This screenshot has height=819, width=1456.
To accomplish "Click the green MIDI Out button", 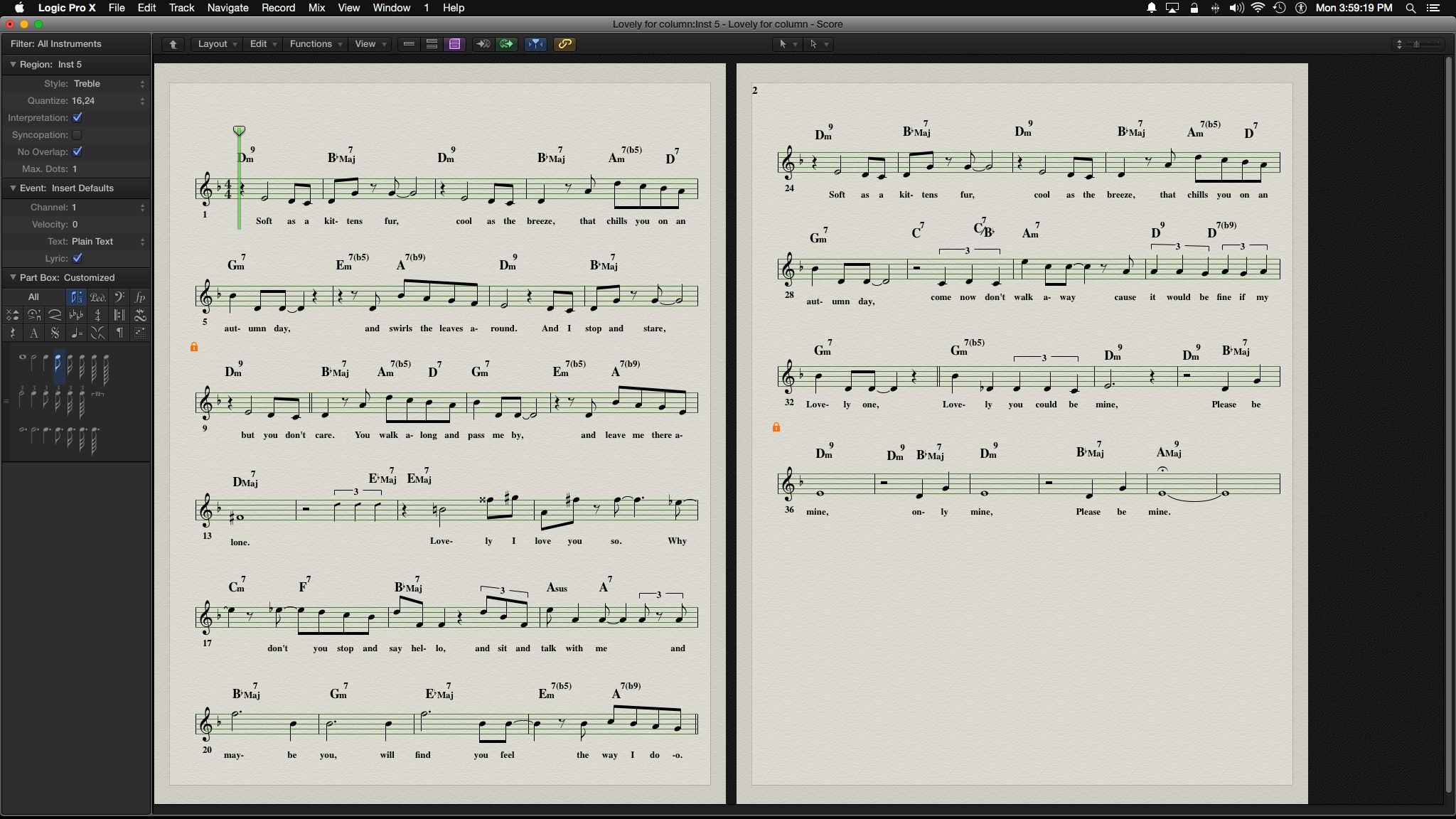I will pyautogui.click(x=506, y=44).
